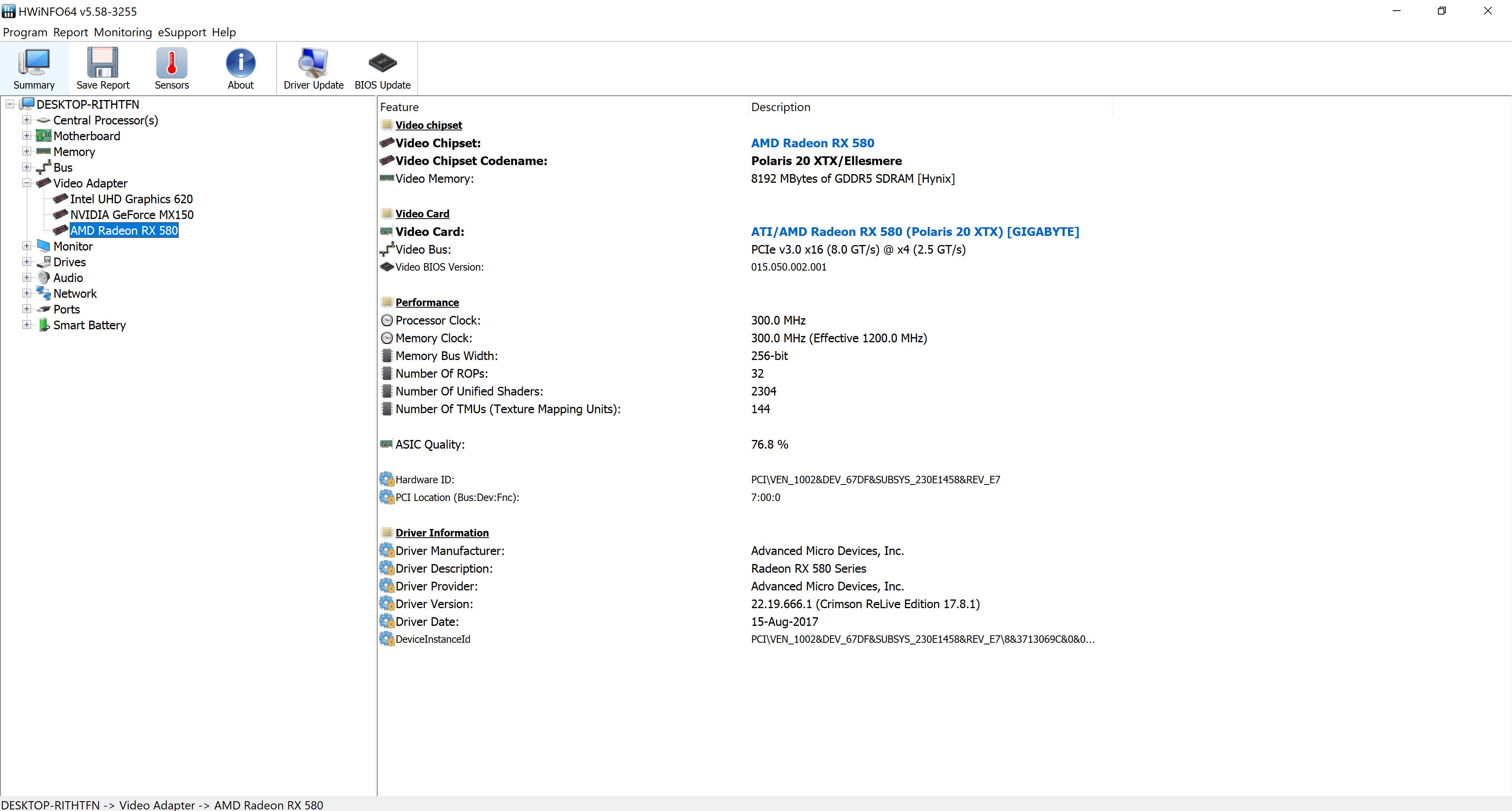Click the Video BIOS Version chip icon
Screen dimensions: 1512x811
click(x=387, y=267)
